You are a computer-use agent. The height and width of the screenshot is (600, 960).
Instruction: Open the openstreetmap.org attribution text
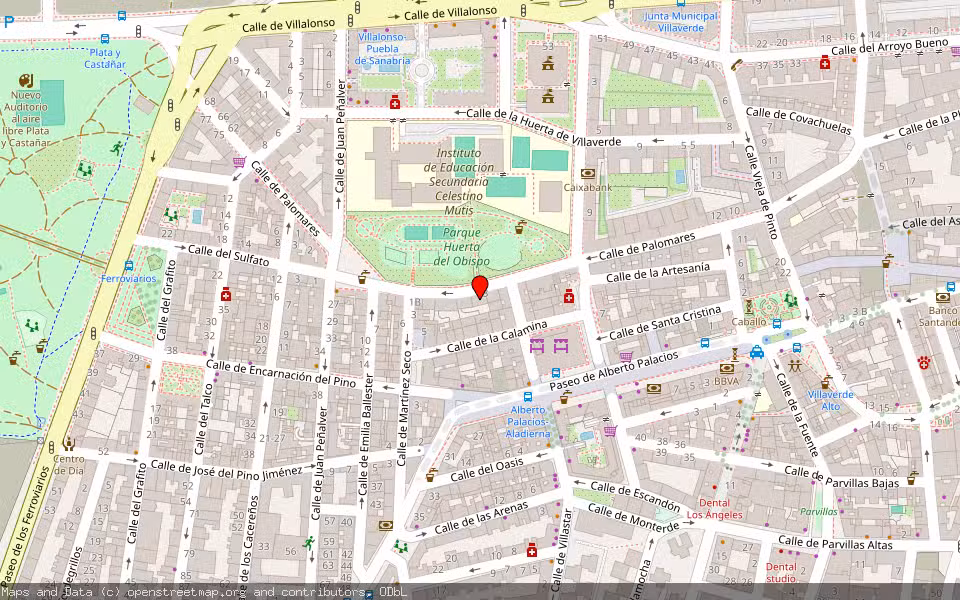coord(186,592)
